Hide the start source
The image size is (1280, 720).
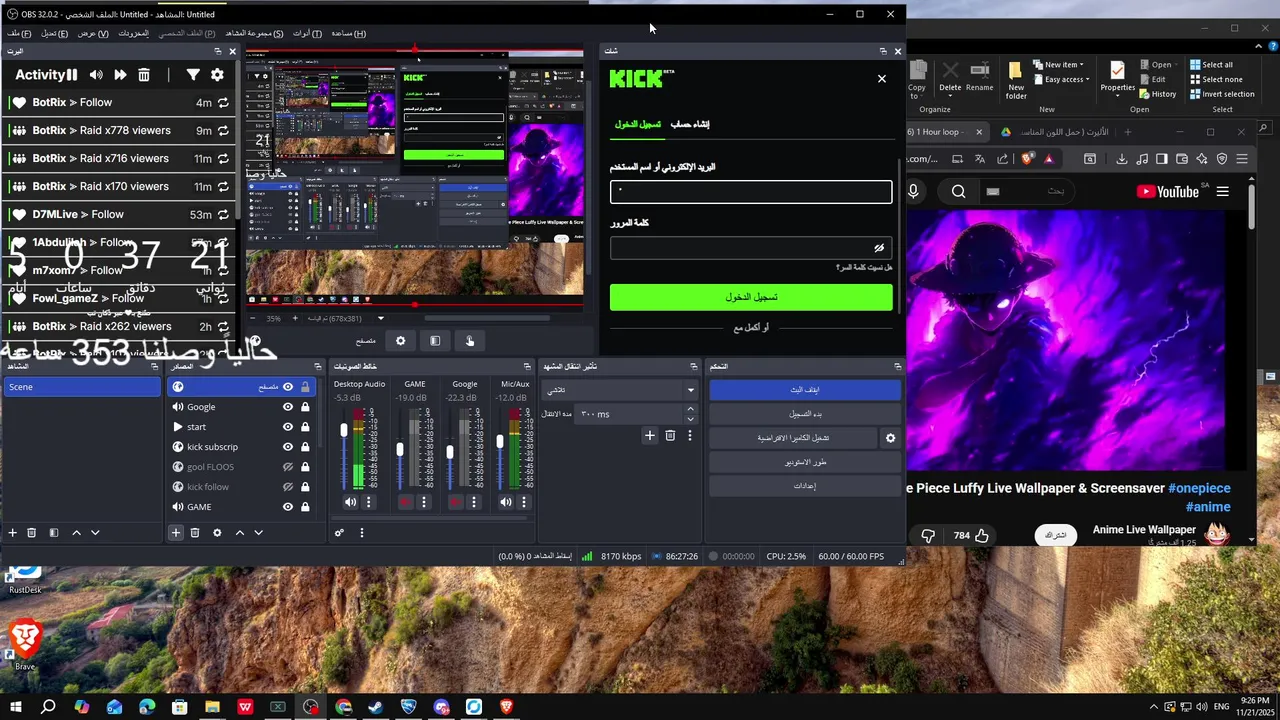288,427
